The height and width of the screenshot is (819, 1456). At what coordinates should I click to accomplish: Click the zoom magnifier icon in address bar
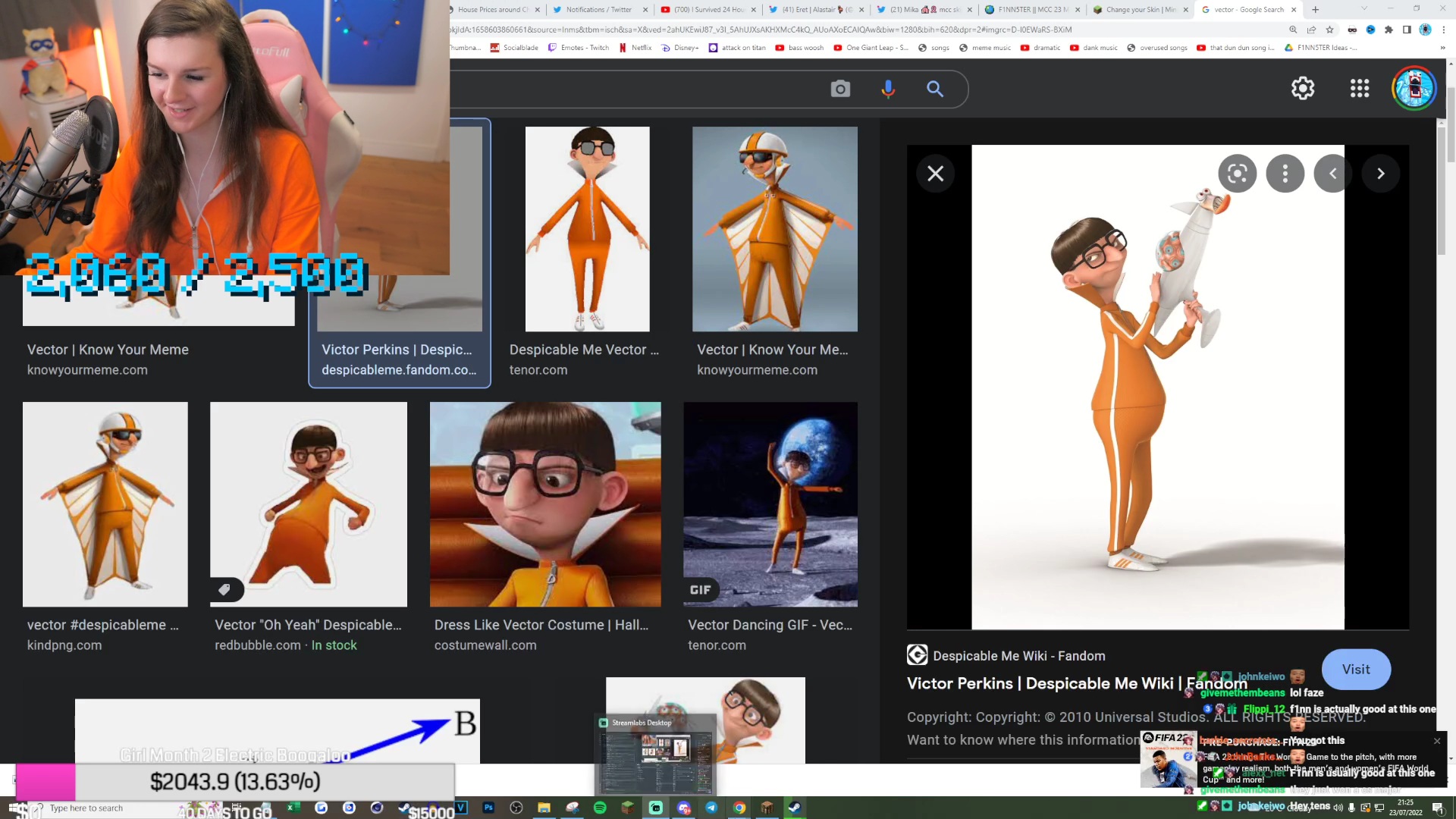(x=1293, y=30)
